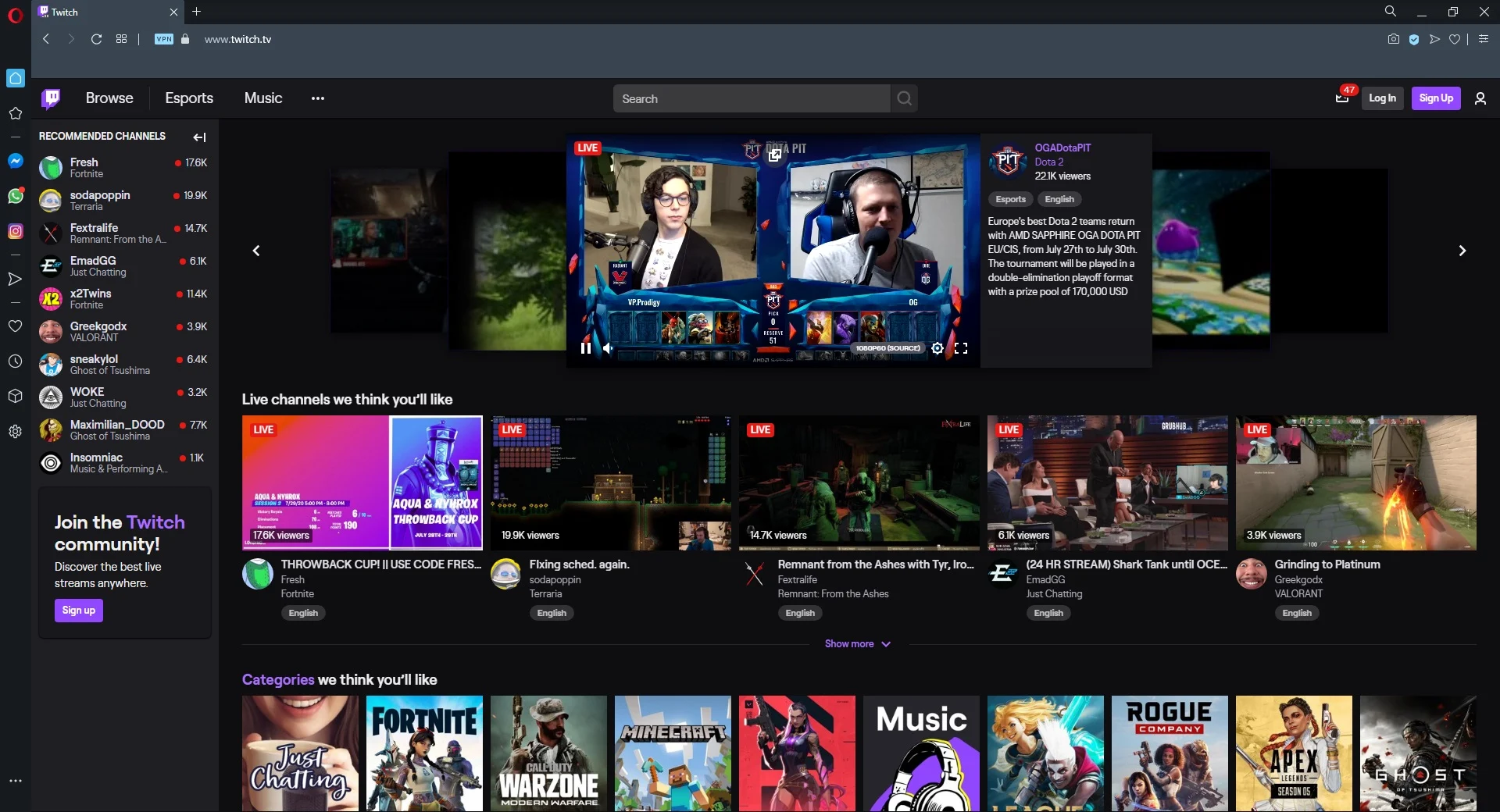Open Opera sidebar home icon
The width and height of the screenshot is (1500, 812).
(x=15, y=78)
